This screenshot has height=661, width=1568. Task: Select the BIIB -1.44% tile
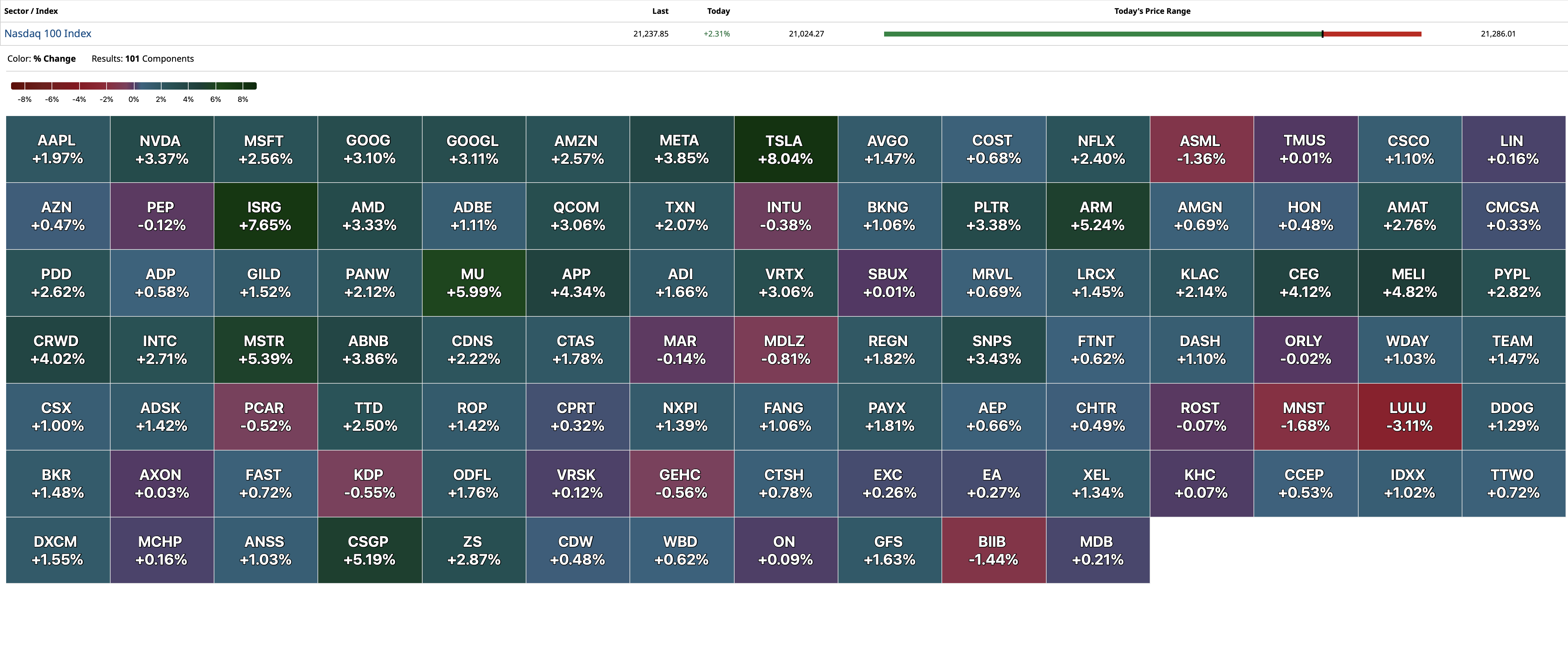[x=993, y=550]
